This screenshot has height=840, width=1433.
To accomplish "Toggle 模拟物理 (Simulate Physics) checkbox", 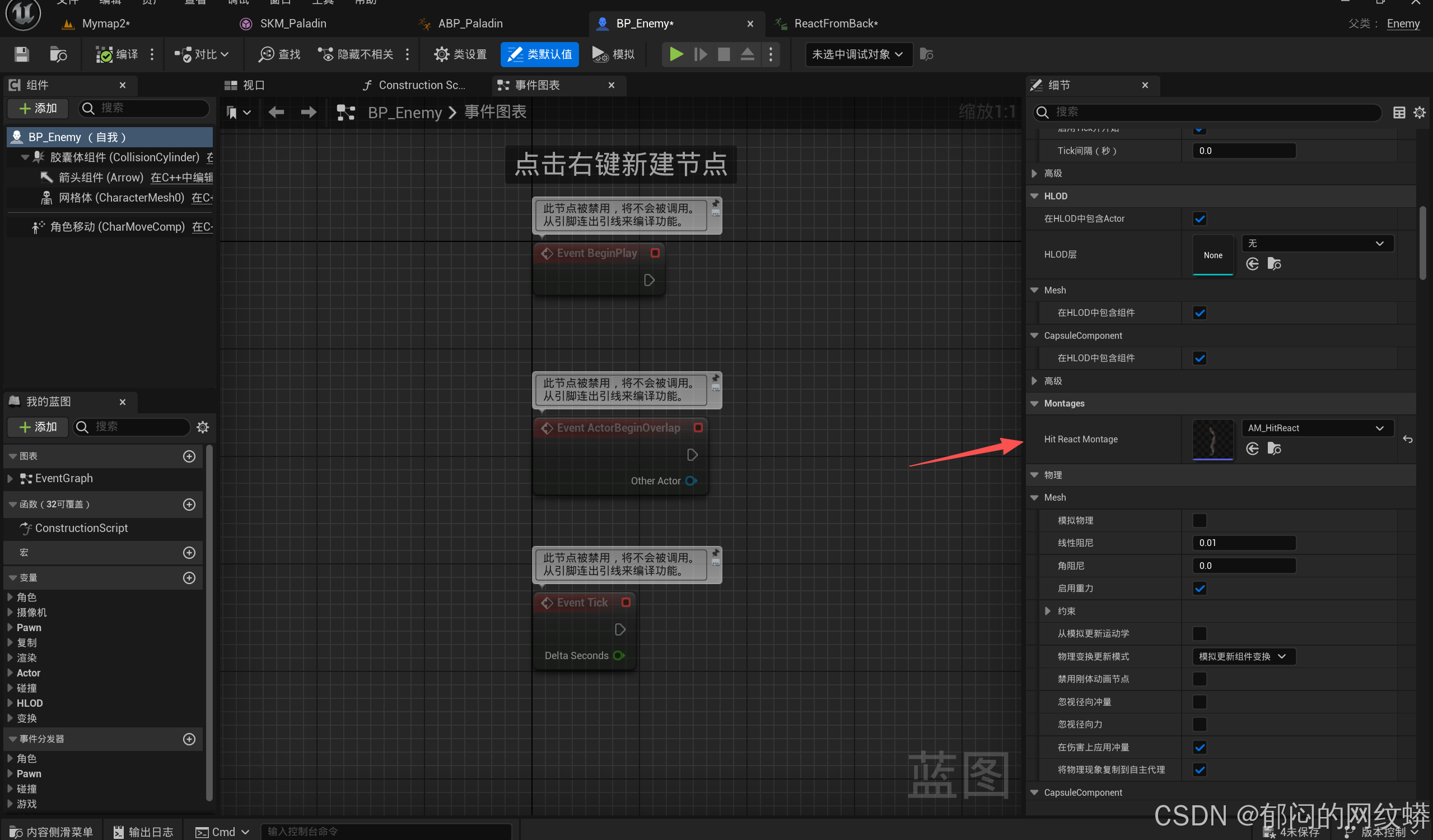I will click(1199, 520).
